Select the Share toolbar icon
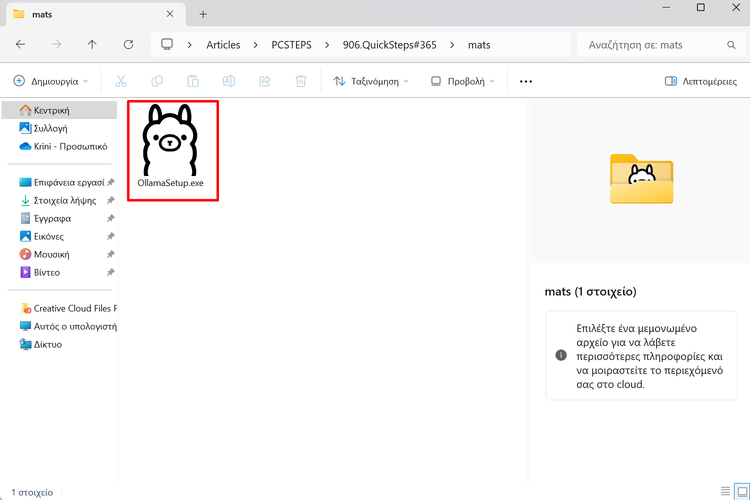This screenshot has height=500, width=750. point(265,81)
